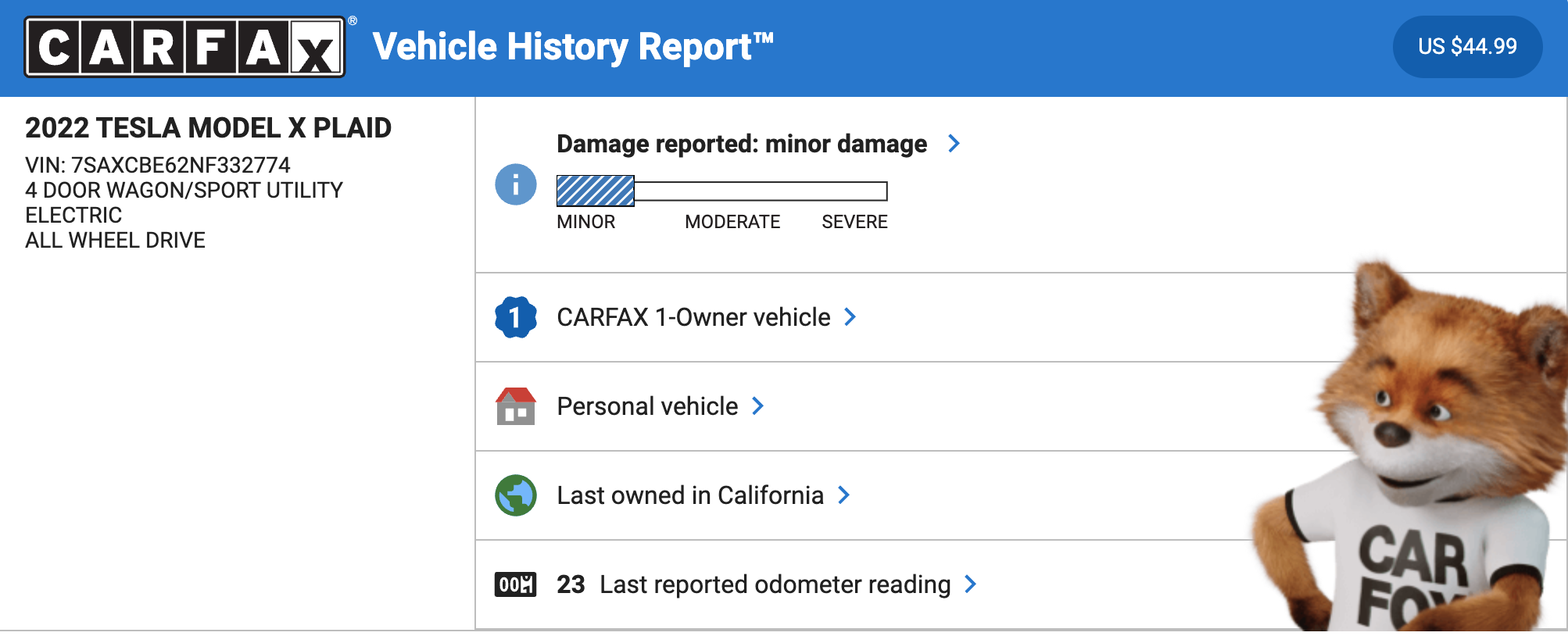Click the damage severity bar

pos(721,191)
